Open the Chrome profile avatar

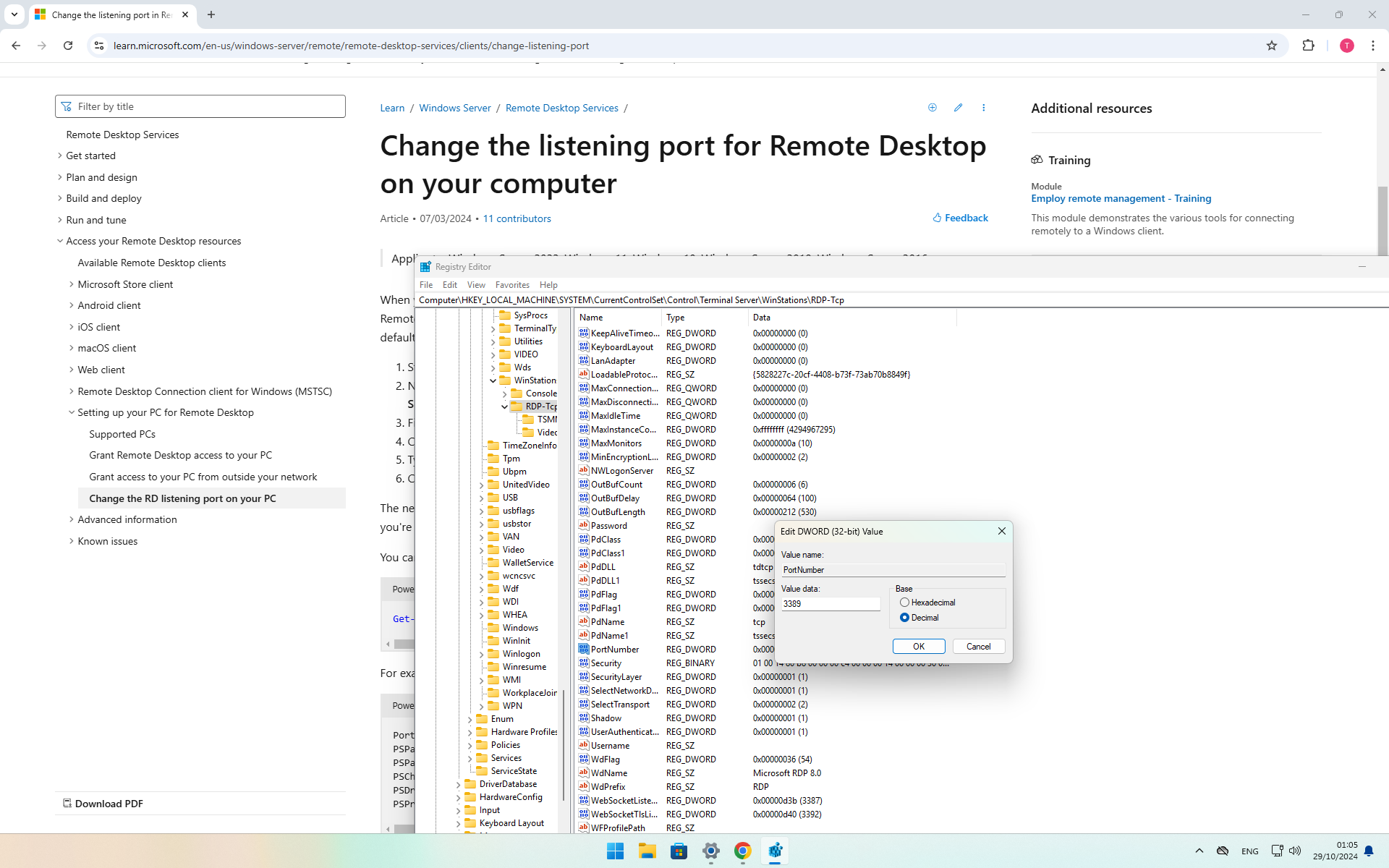click(1346, 46)
